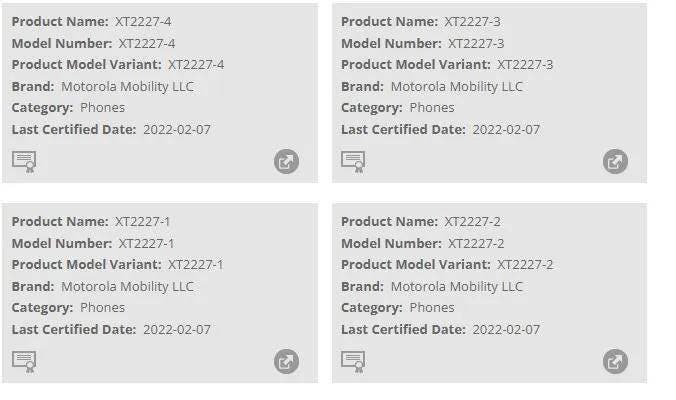Screen dimensions: 676x400
Task: View certificate icon for XT2227-3
Action: pyautogui.click(x=353, y=162)
